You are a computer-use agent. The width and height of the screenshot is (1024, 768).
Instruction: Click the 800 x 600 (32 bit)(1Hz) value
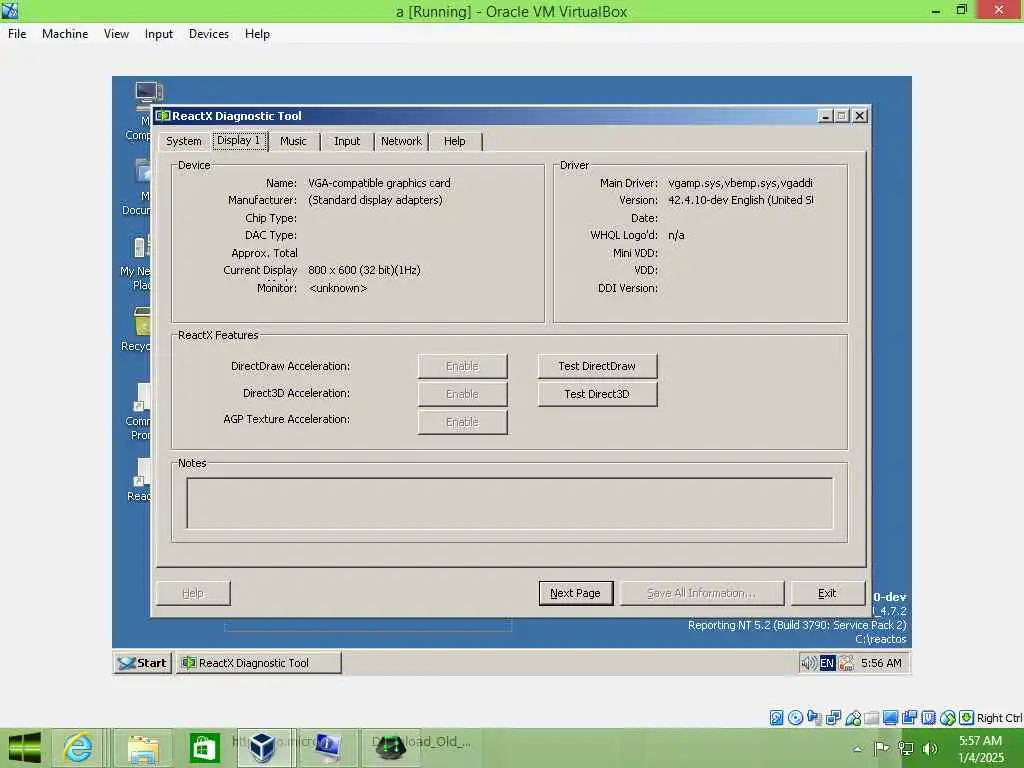click(x=364, y=270)
